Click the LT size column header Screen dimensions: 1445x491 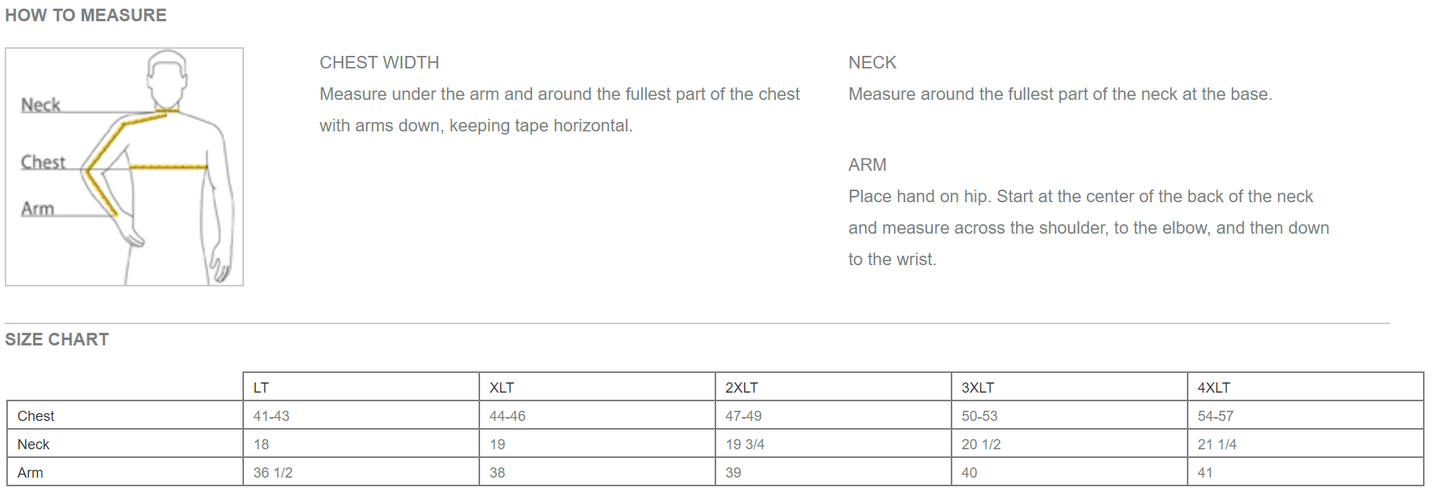(x=261, y=388)
